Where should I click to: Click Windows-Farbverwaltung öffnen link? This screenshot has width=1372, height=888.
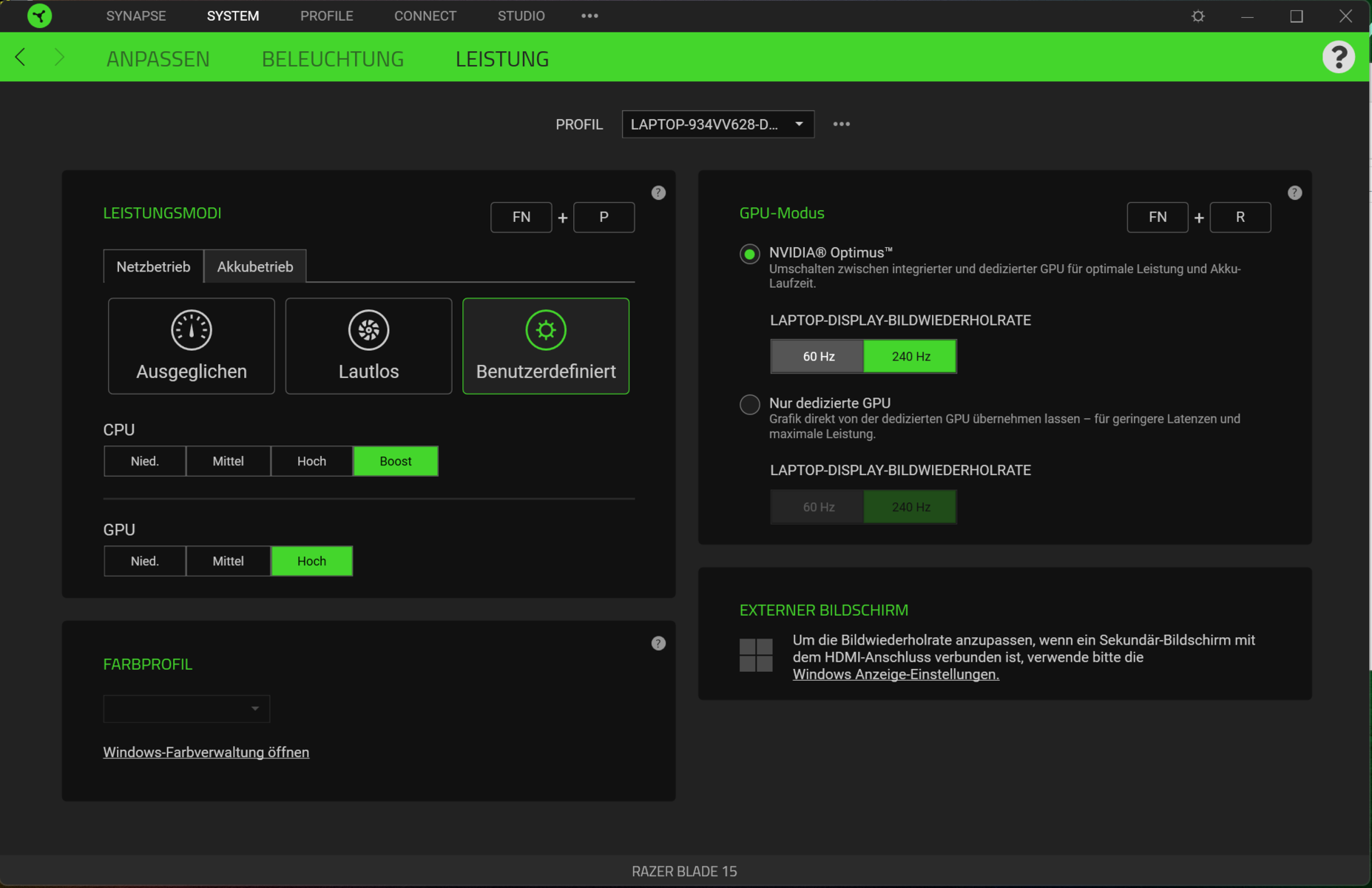pyautogui.click(x=206, y=753)
